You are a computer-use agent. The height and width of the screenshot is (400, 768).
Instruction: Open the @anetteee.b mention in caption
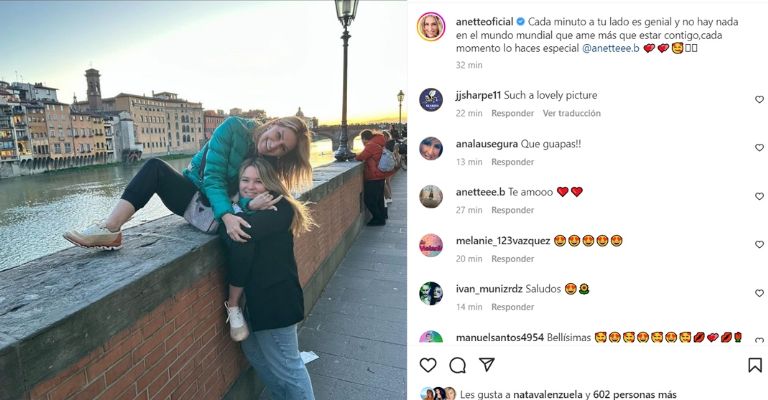pyautogui.click(x=610, y=48)
